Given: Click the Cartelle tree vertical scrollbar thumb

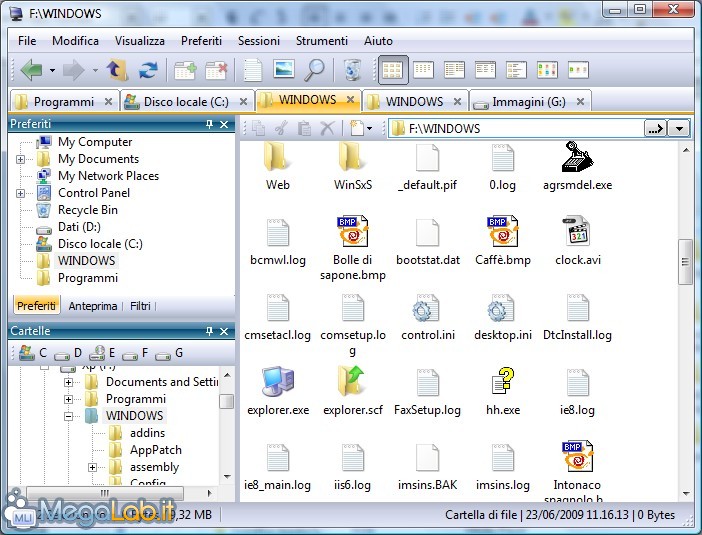Looking at the screenshot, I should coord(227,402).
